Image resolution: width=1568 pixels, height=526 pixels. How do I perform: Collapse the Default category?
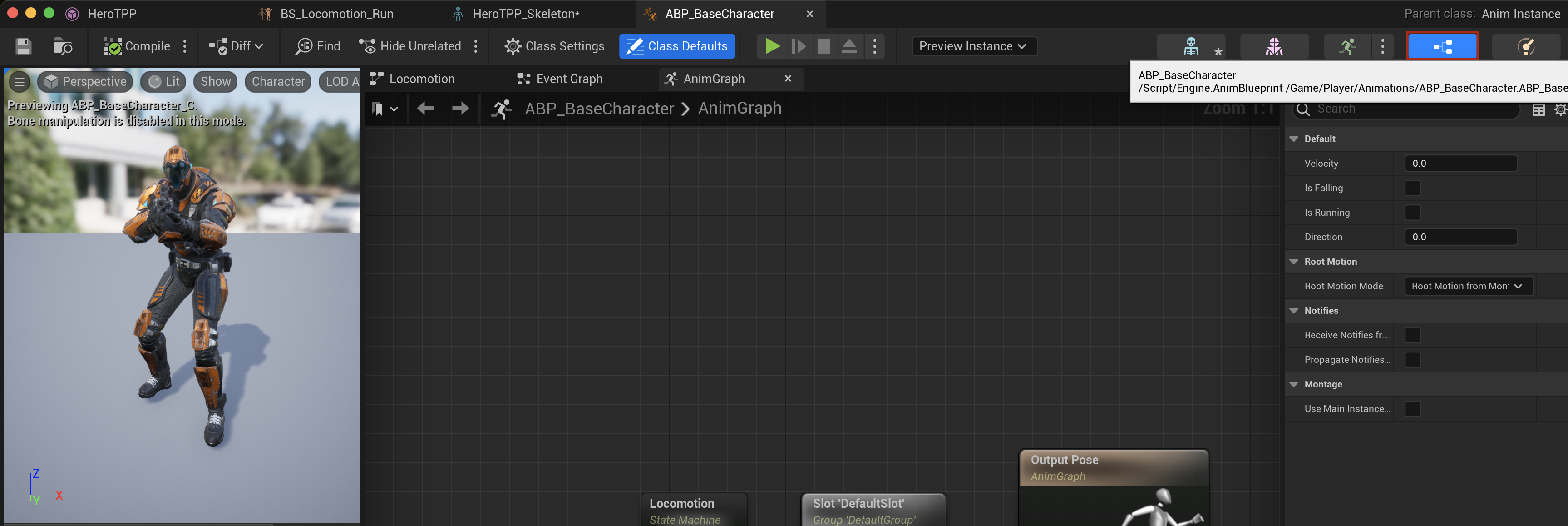1294,139
